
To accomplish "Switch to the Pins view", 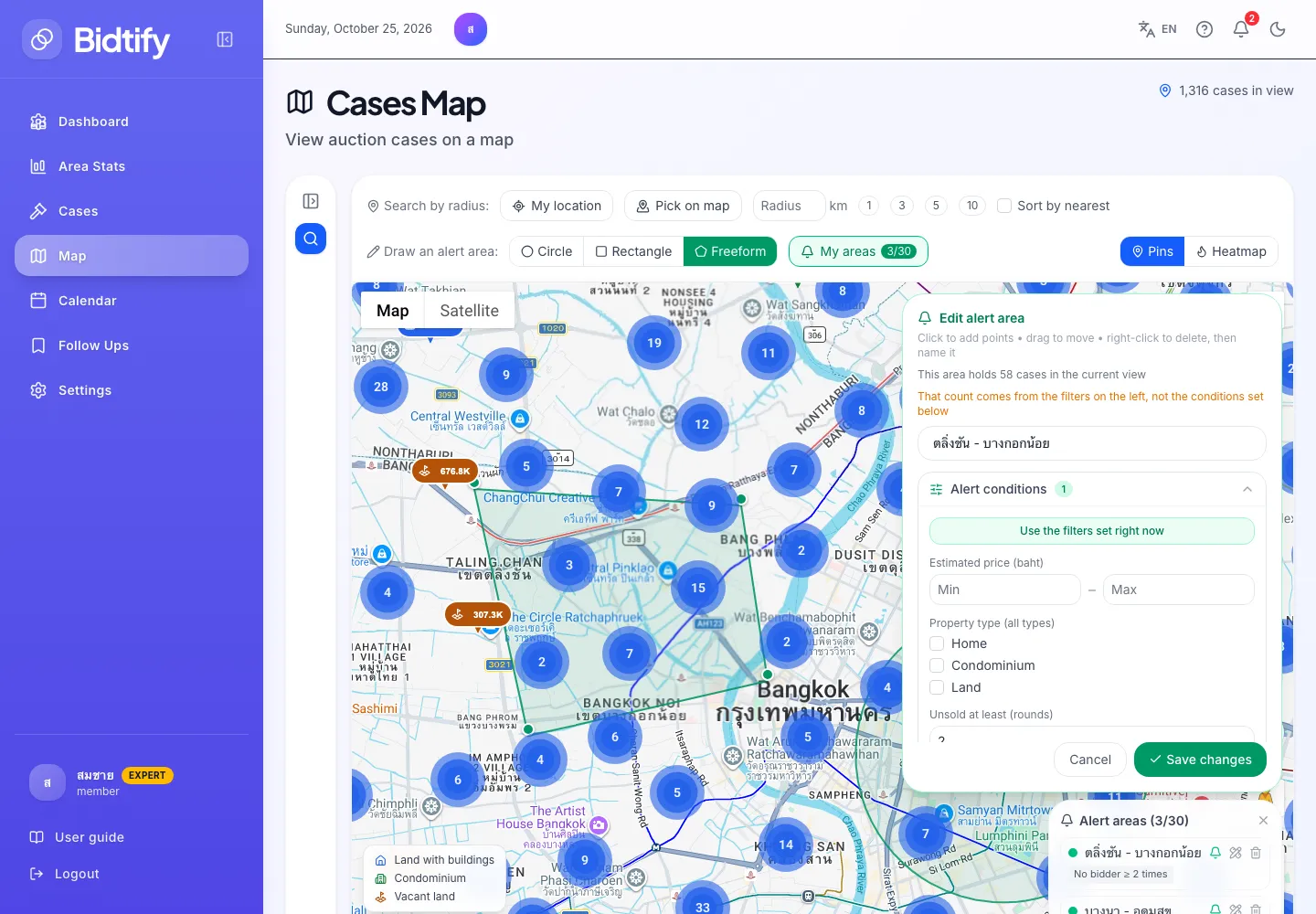I will 1152,251.
